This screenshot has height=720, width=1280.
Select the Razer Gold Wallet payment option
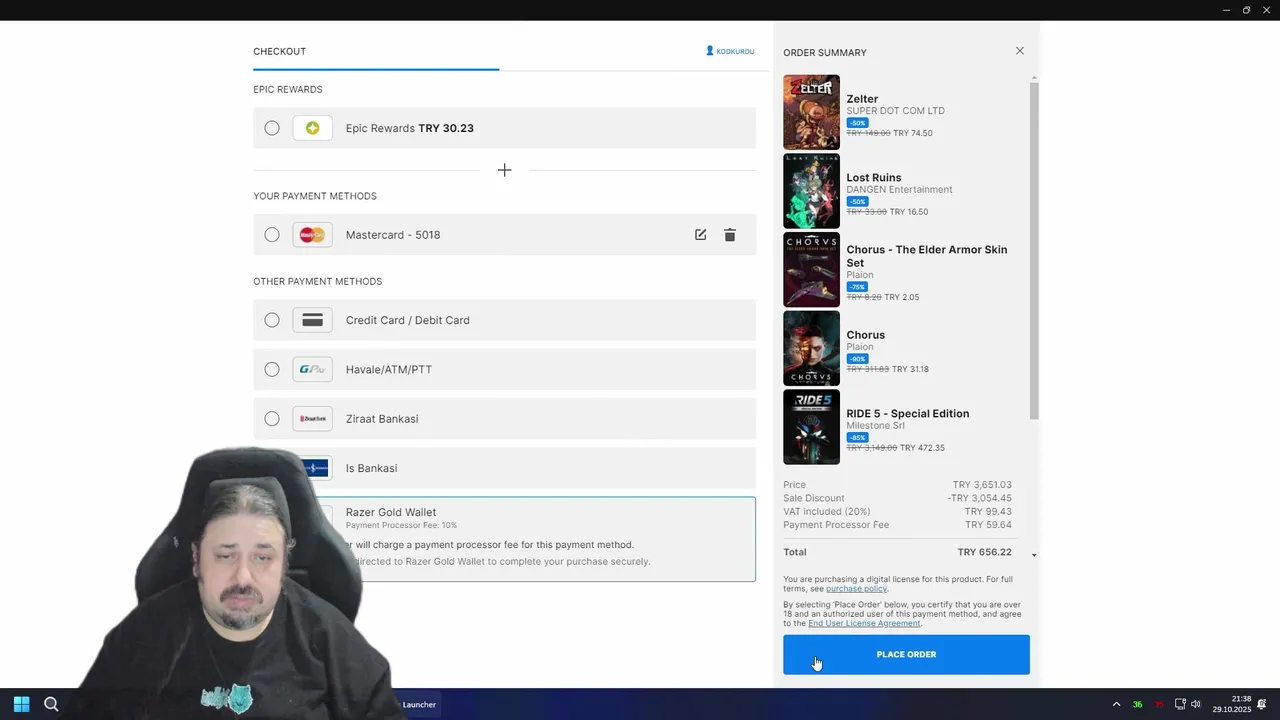504,539
